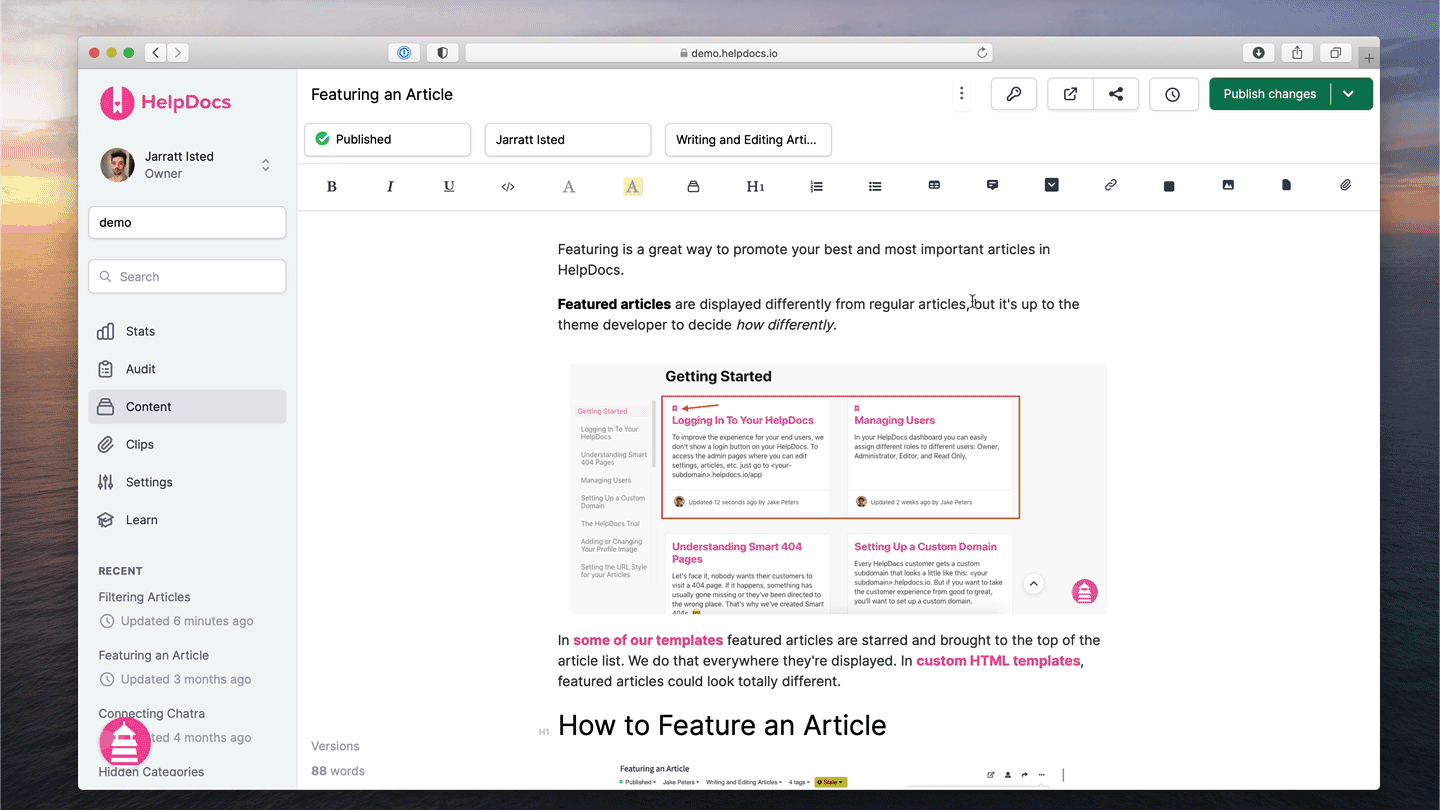Insert an image
This screenshot has height=810, width=1440.
[x=1228, y=185]
